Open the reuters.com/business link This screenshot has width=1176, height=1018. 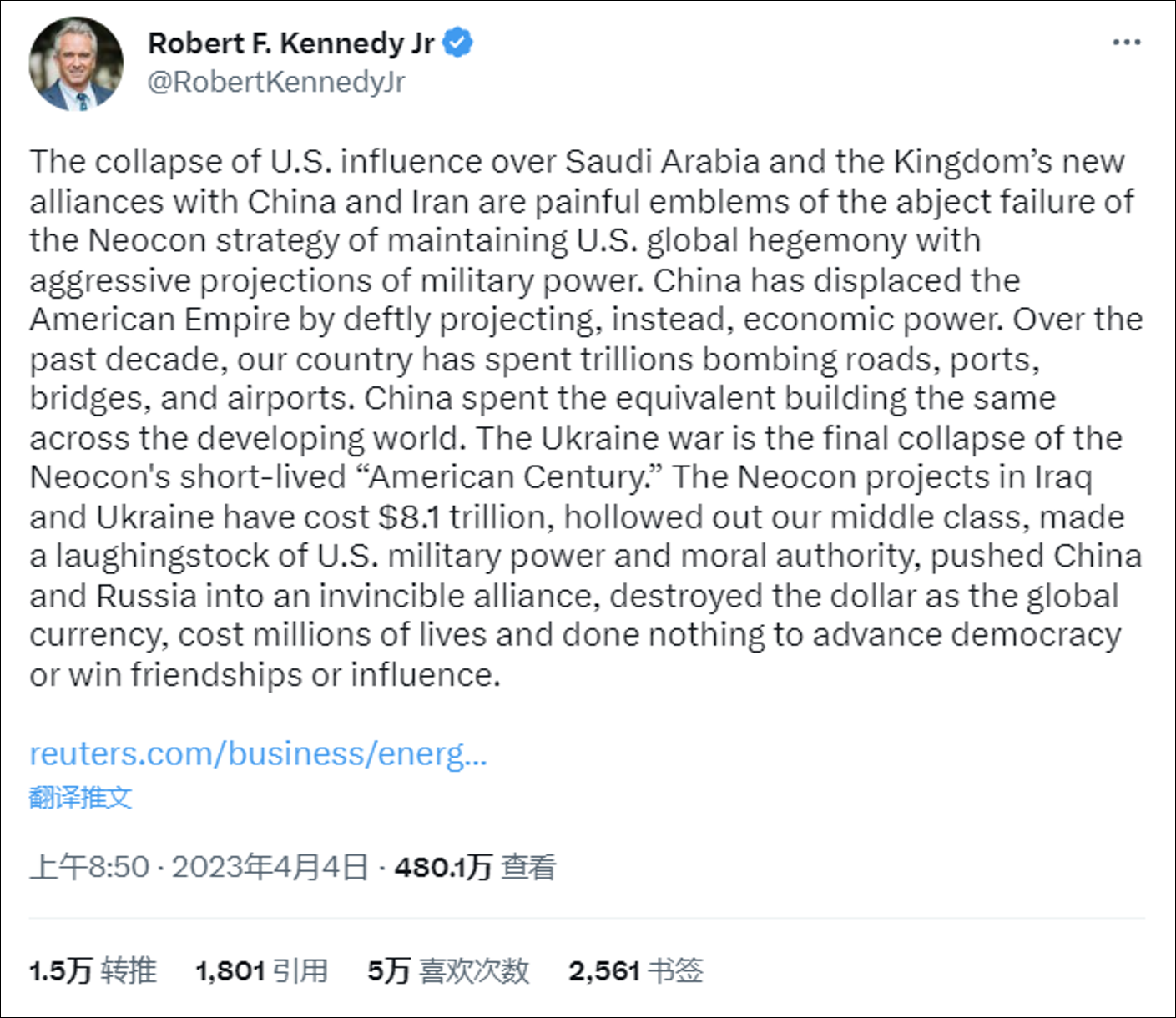coord(258,753)
